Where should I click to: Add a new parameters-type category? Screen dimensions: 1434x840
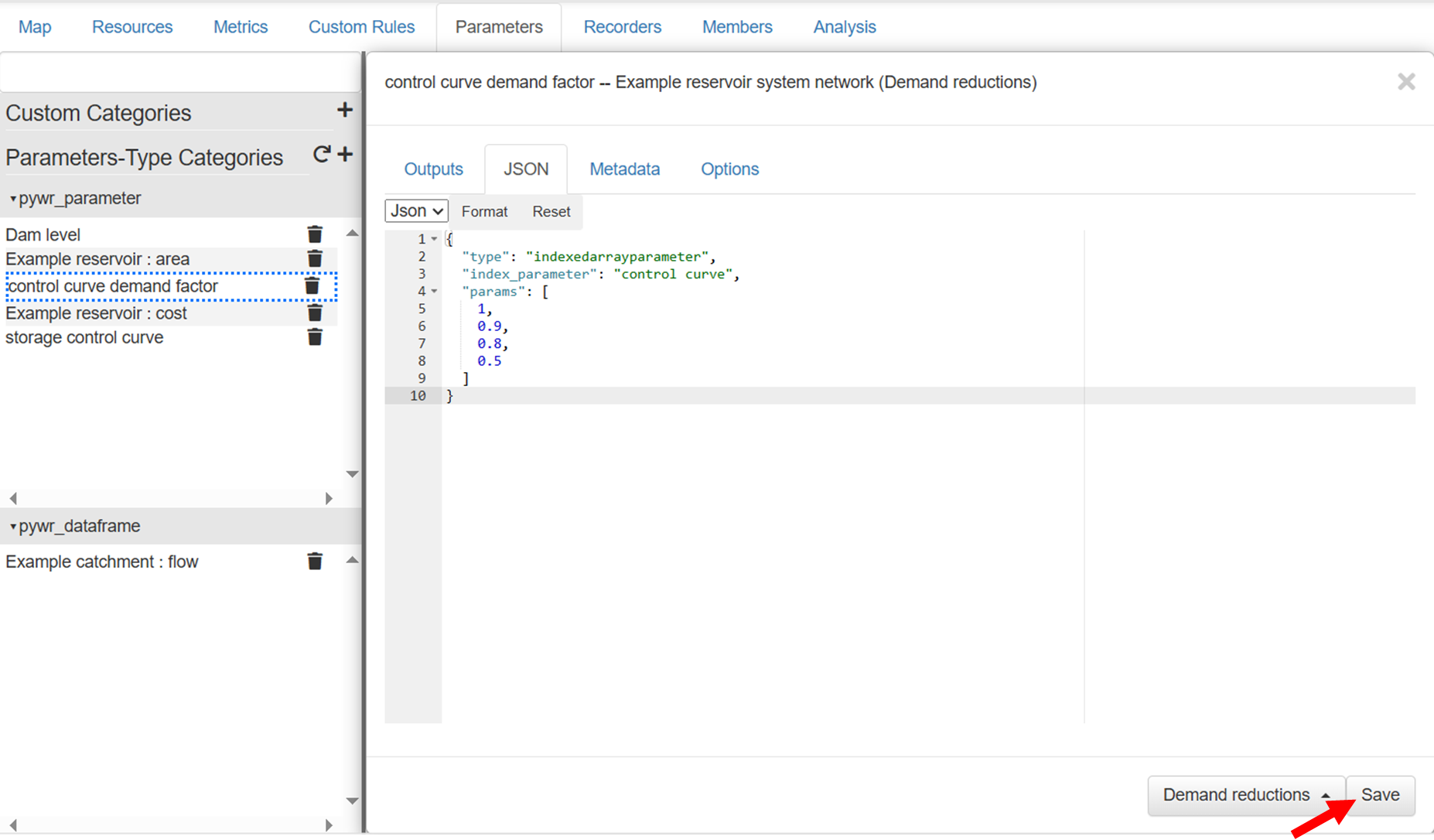coord(346,155)
